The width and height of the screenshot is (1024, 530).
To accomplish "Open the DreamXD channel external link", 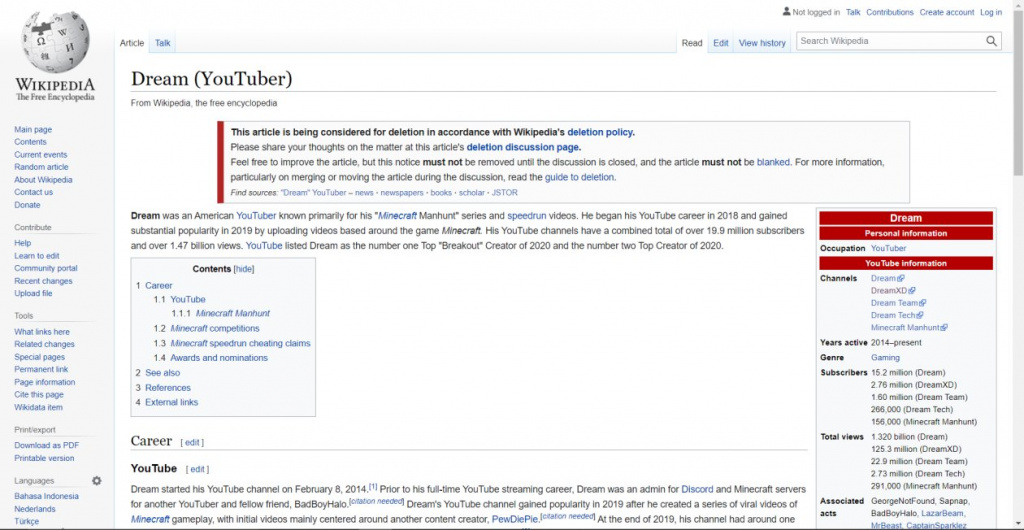I will point(893,290).
